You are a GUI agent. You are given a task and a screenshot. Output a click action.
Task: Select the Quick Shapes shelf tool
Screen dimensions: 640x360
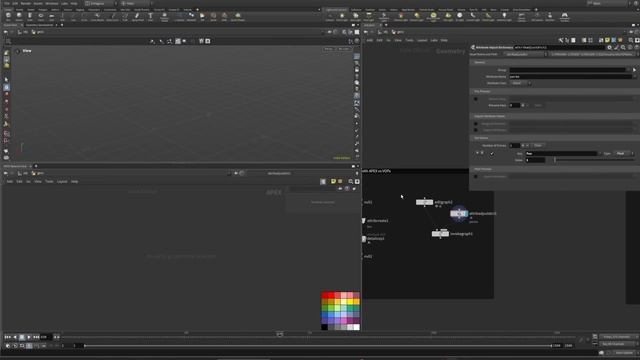click(x=238, y=16)
